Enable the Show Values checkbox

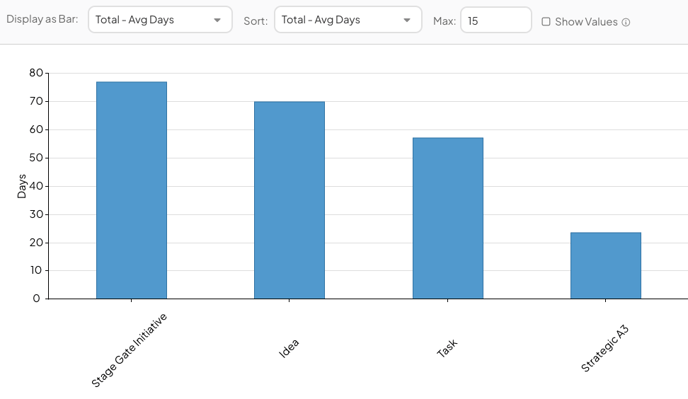coord(546,22)
